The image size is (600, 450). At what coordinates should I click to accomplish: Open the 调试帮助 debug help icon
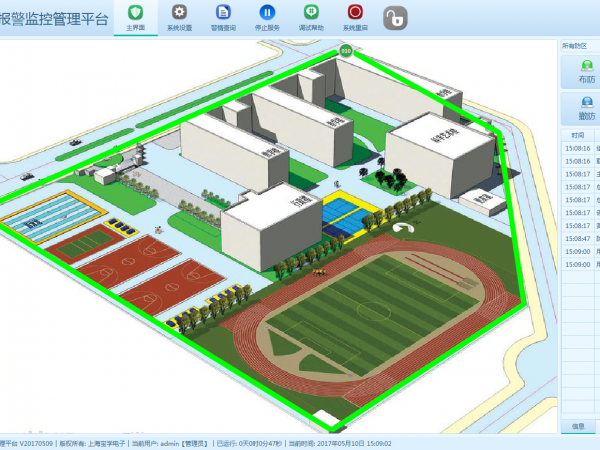pyautogui.click(x=311, y=17)
